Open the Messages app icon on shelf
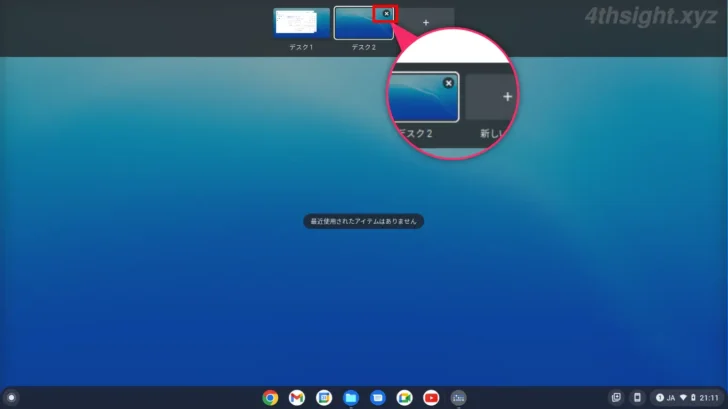Screen dimensions: 728x409 pos(377,398)
